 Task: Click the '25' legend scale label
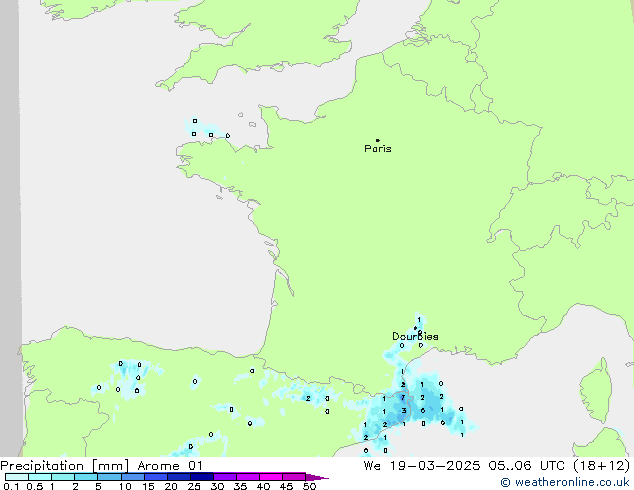194,486
